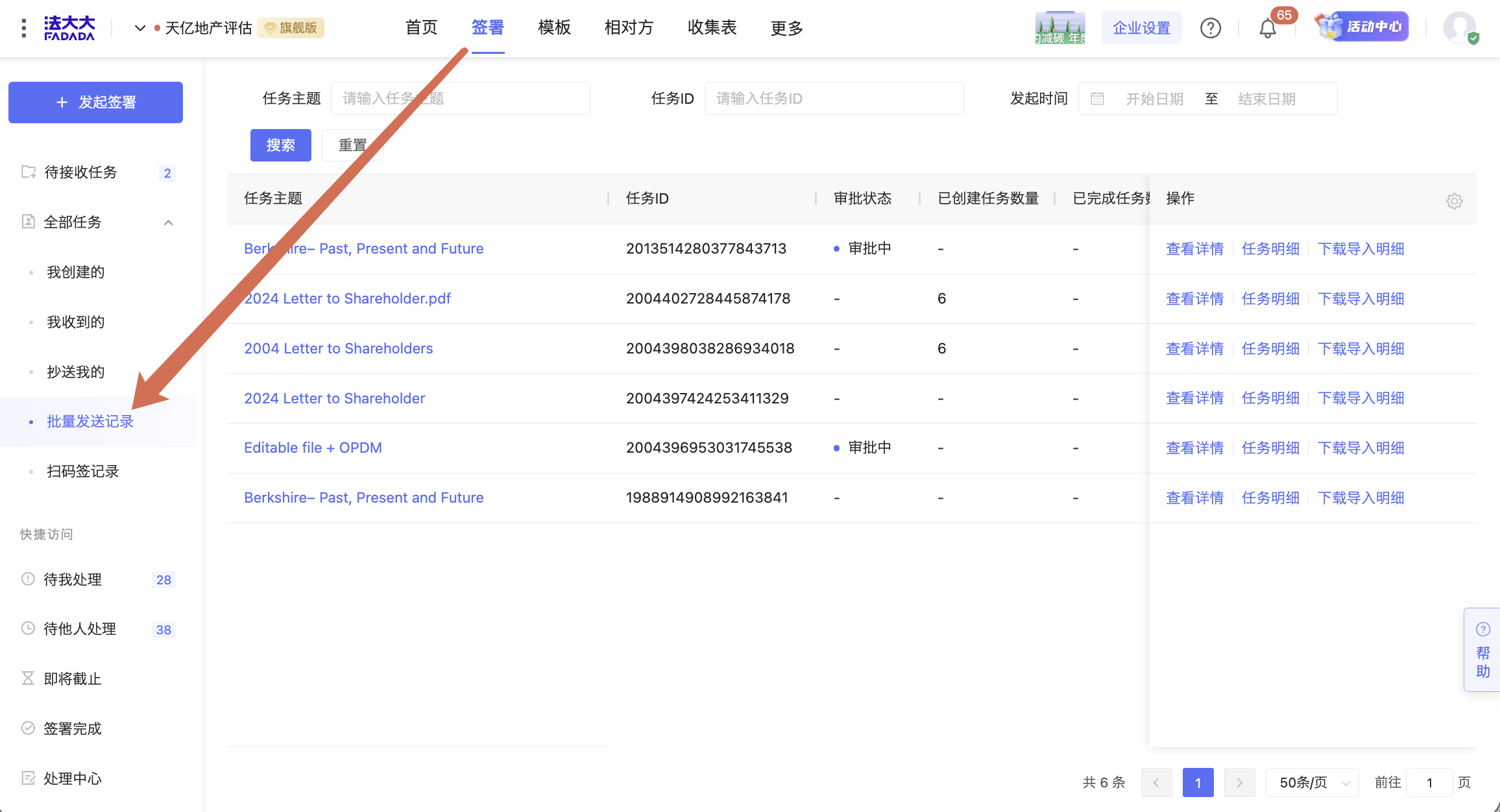Open the help question mark icon
Screen dimensions: 1500x812
pyautogui.click(x=1210, y=28)
